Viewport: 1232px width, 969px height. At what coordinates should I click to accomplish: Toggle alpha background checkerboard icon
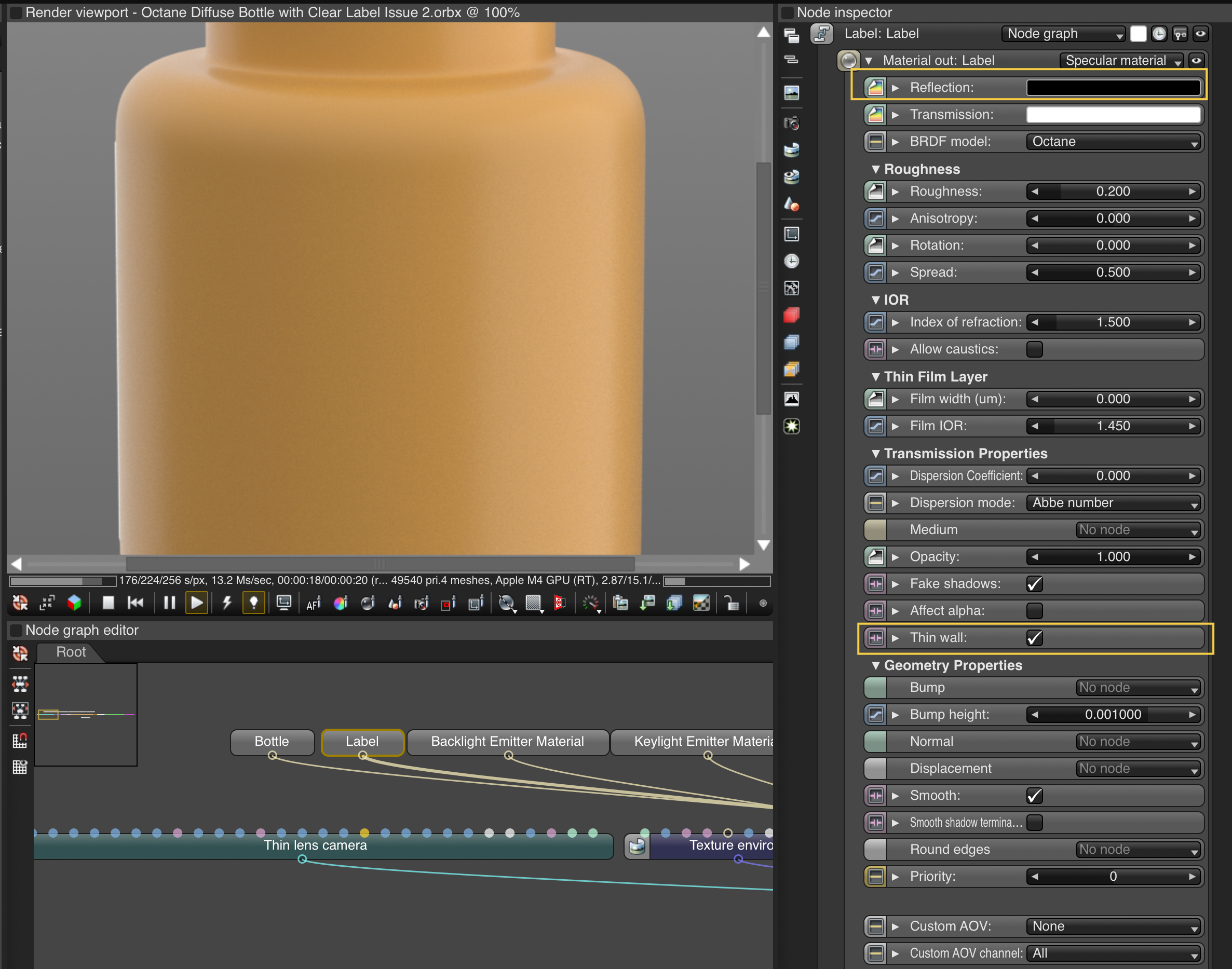(701, 603)
